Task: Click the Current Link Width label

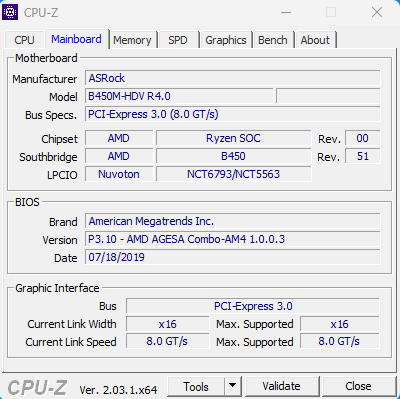Action: pos(72,324)
